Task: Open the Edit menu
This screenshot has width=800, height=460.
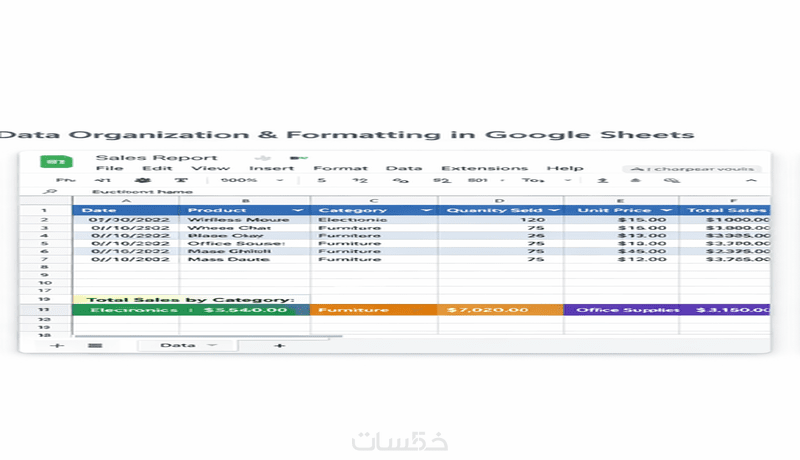Action: [x=157, y=168]
